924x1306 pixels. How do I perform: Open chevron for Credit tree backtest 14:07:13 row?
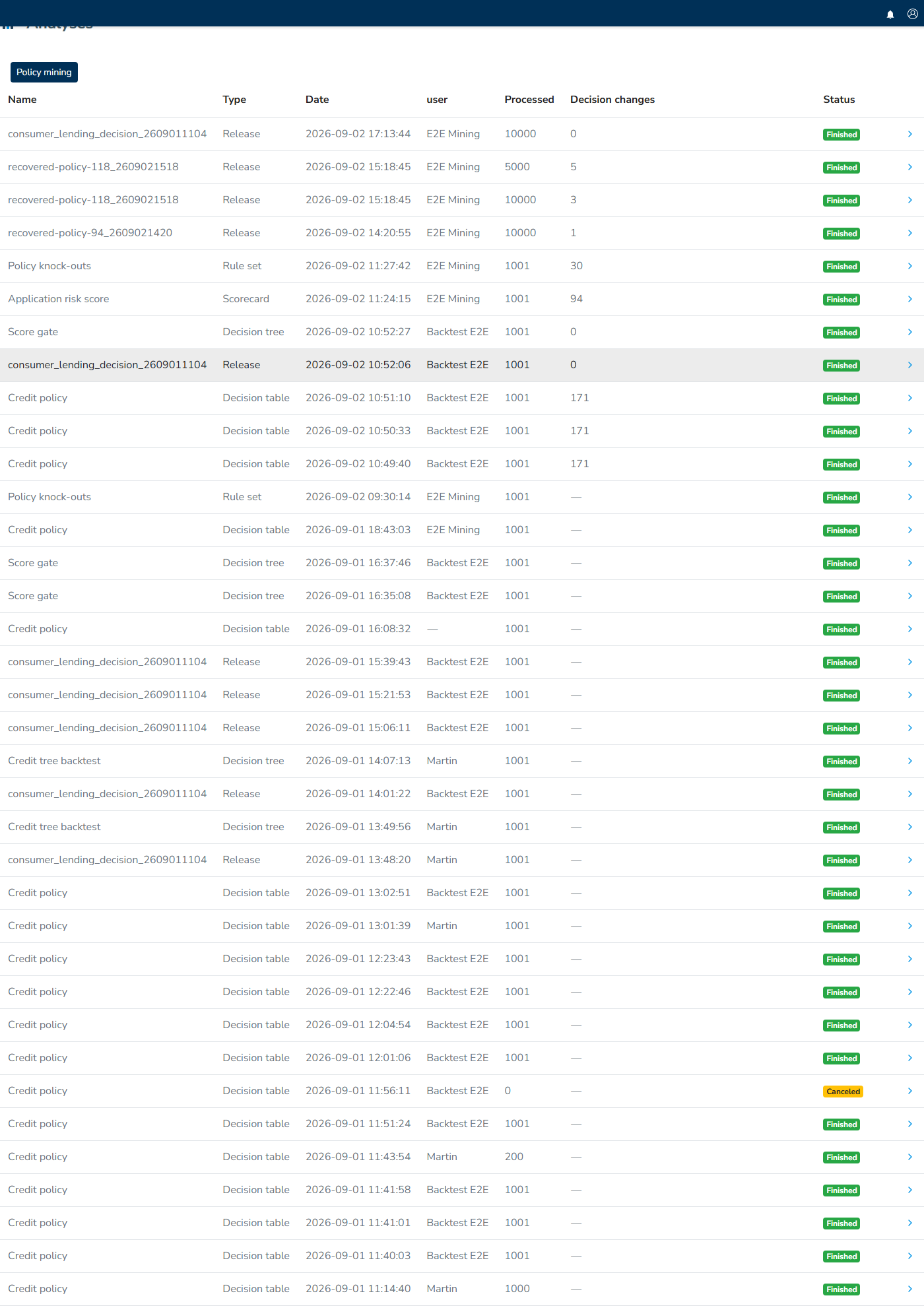[x=909, y=761]
